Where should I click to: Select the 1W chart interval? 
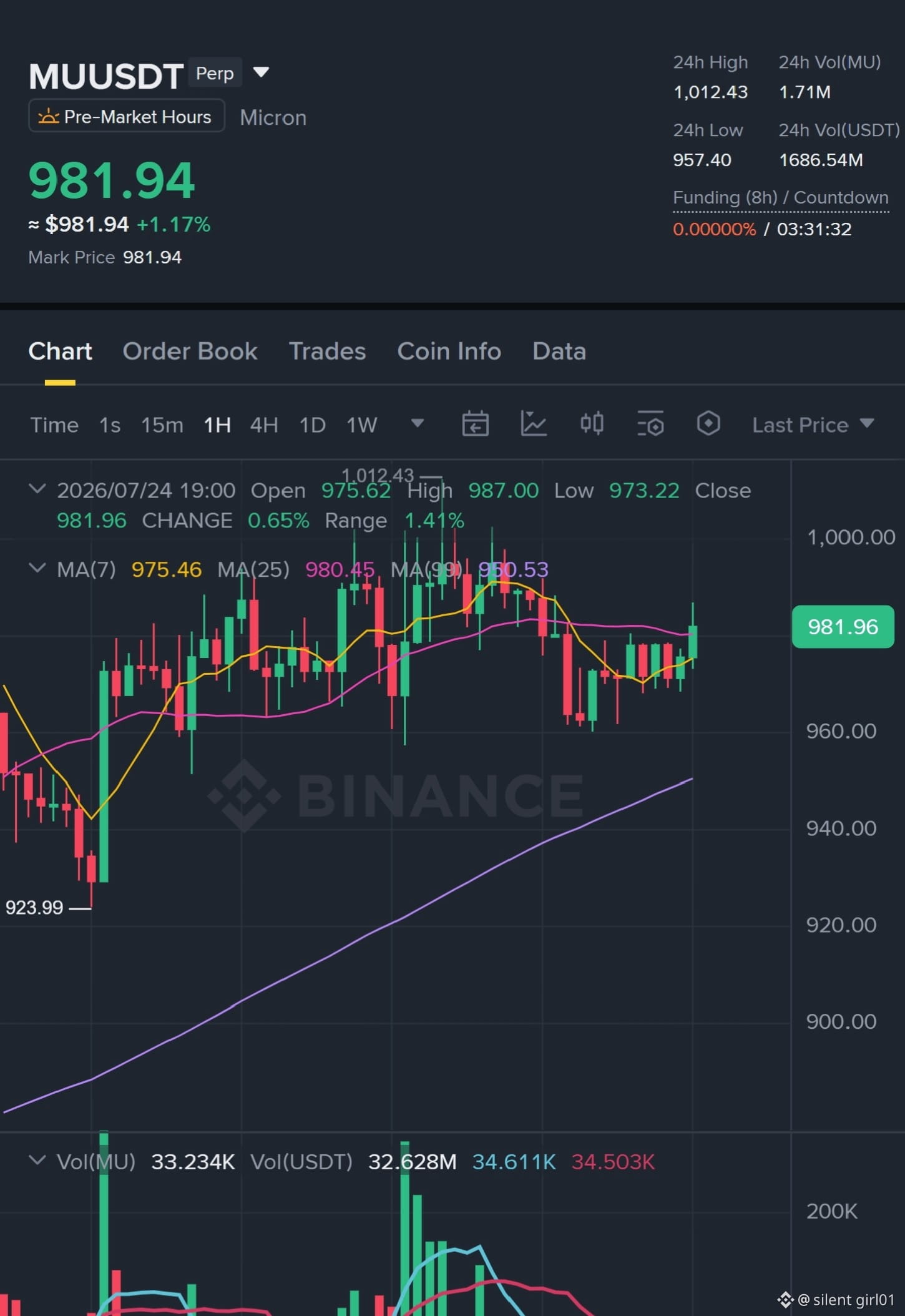pos(362,425)
